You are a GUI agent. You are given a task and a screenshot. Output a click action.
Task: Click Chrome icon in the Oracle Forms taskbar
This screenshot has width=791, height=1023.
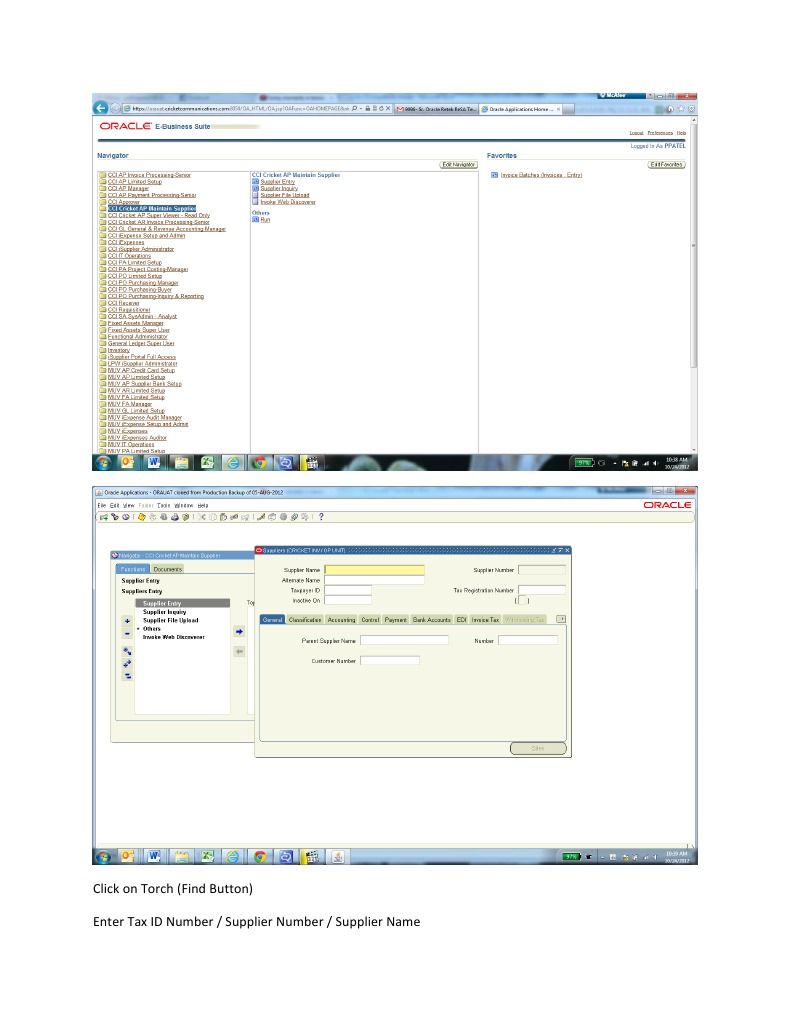click(x=260, y=857)
